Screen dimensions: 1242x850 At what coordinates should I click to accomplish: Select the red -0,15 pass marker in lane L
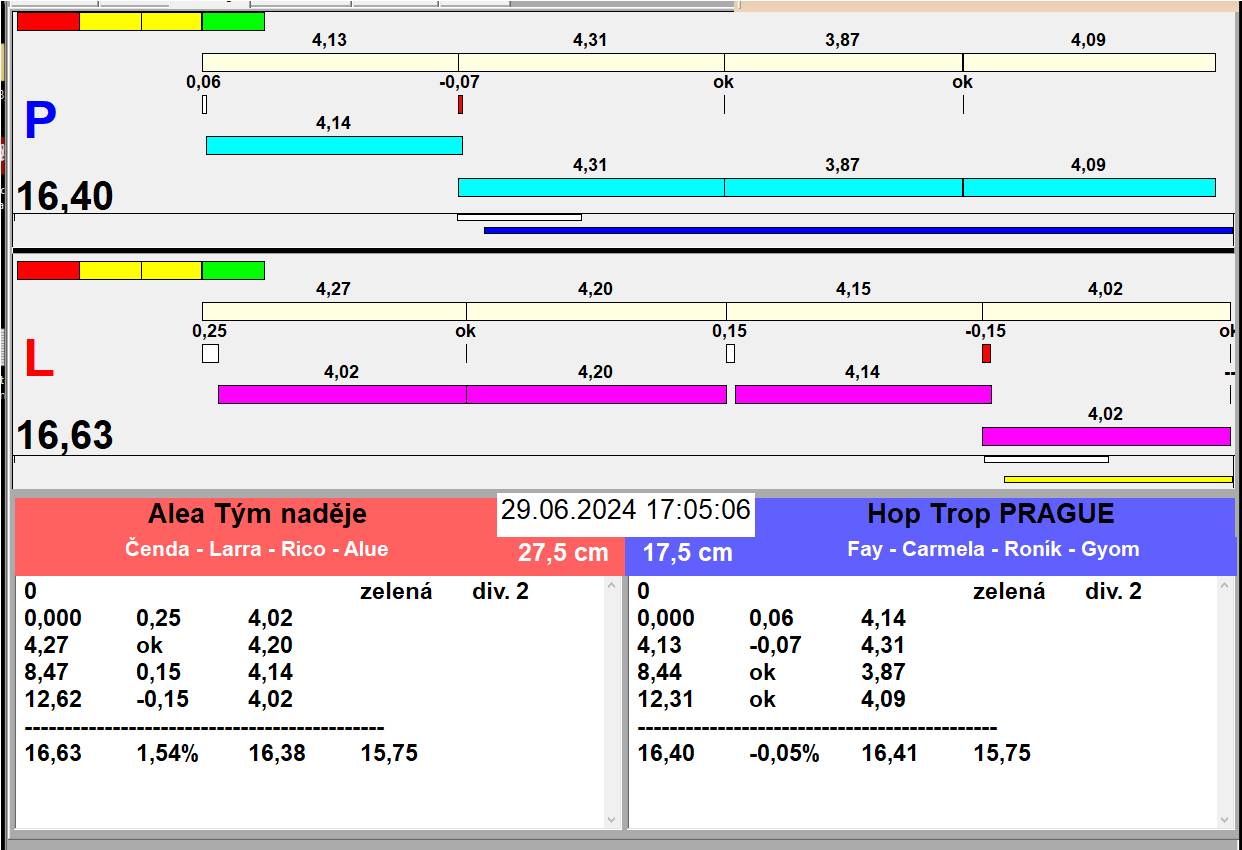(986, 353)
